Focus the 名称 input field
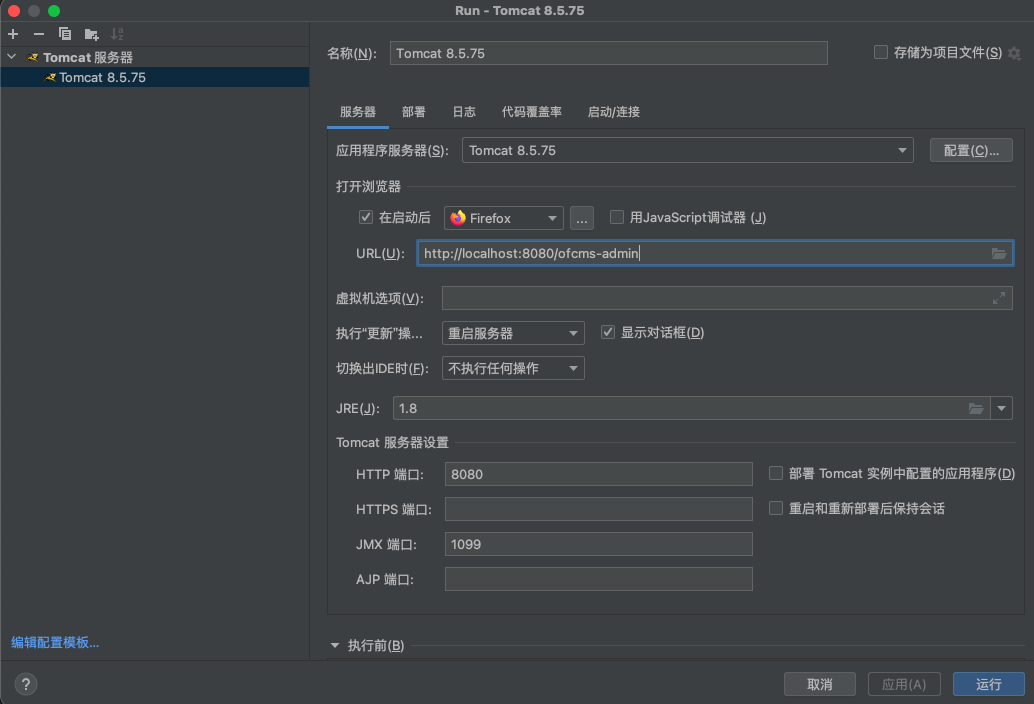Image resolution: width=1034 pixels, height=704 pixels. 609,53
